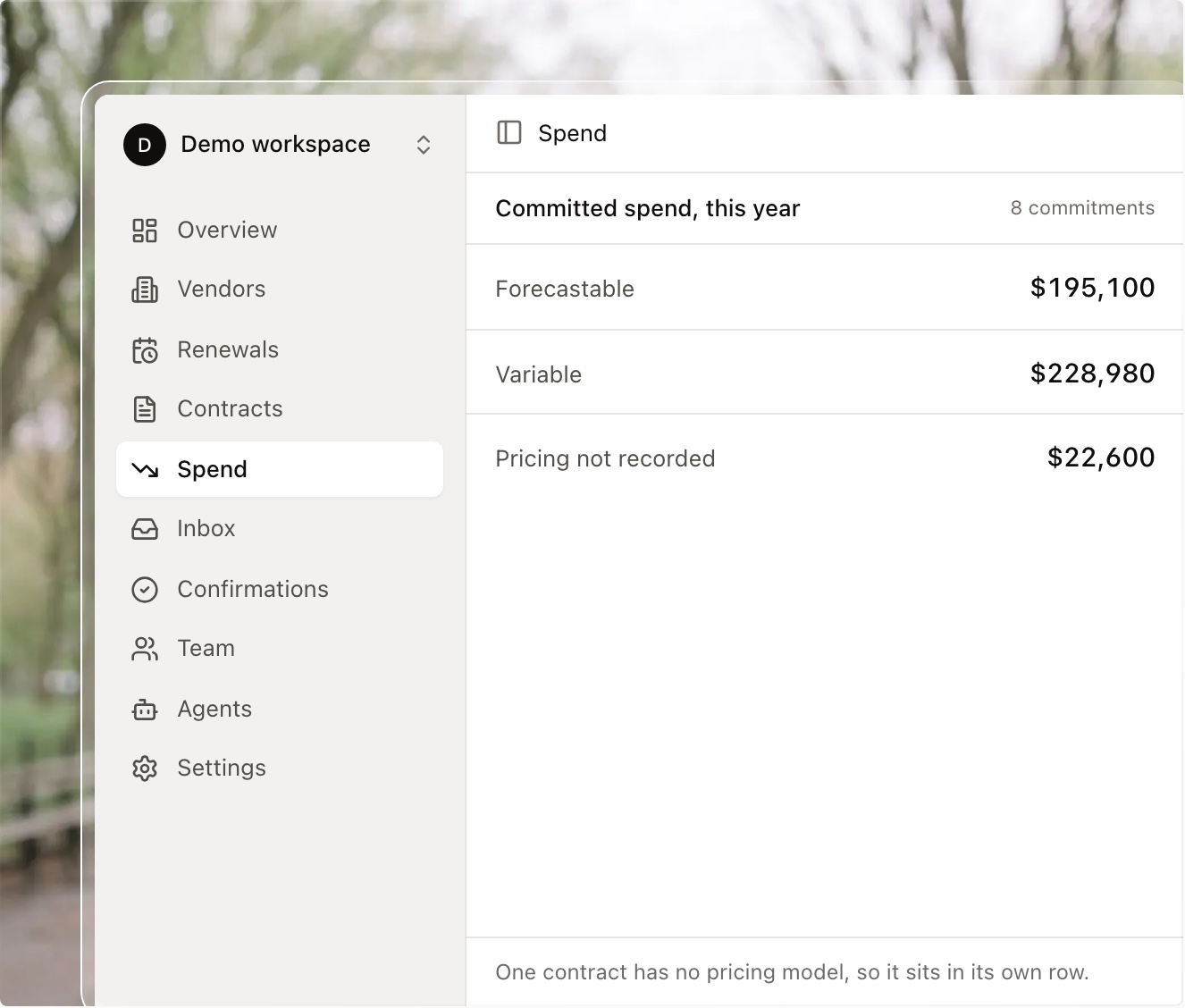Screen dimensions: 1185x1008
Task: Open the Agents label
Action: pos(214,710)
